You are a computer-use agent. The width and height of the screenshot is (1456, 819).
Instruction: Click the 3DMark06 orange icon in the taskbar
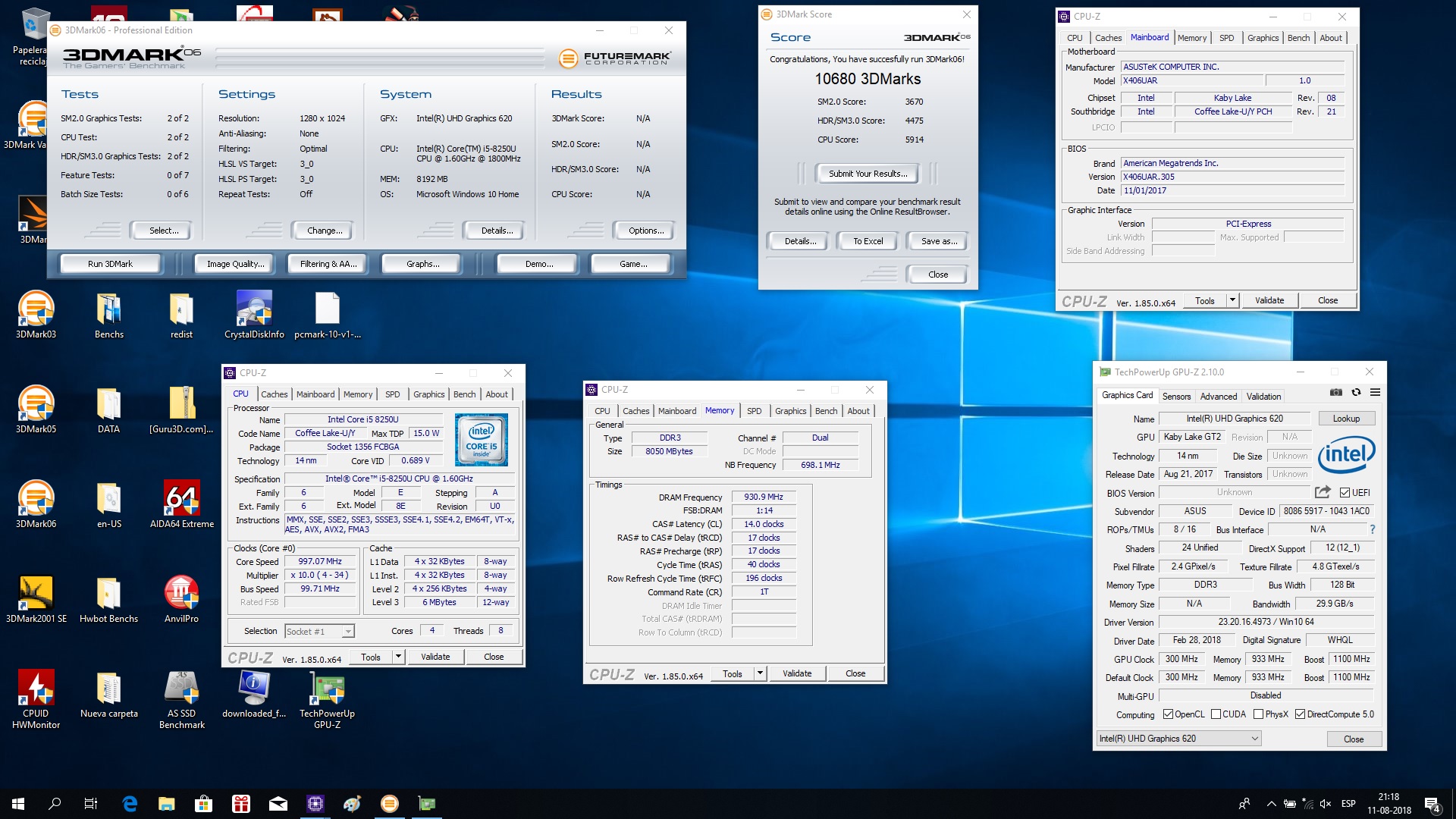[x=389, y=804]
